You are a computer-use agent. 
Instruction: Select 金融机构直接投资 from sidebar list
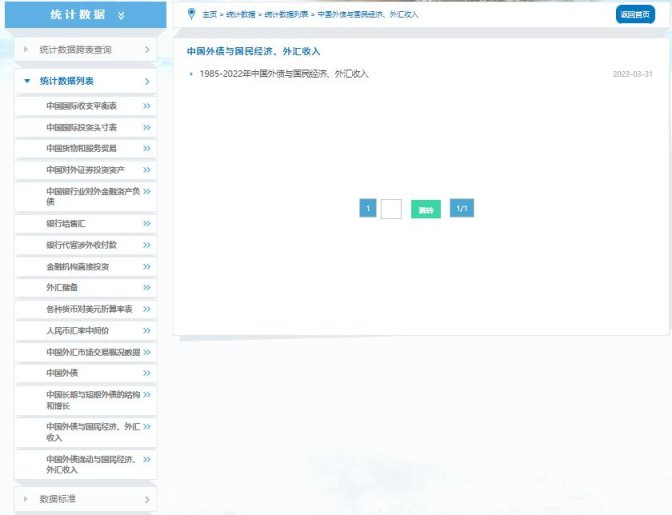click(x=78, y=266)
